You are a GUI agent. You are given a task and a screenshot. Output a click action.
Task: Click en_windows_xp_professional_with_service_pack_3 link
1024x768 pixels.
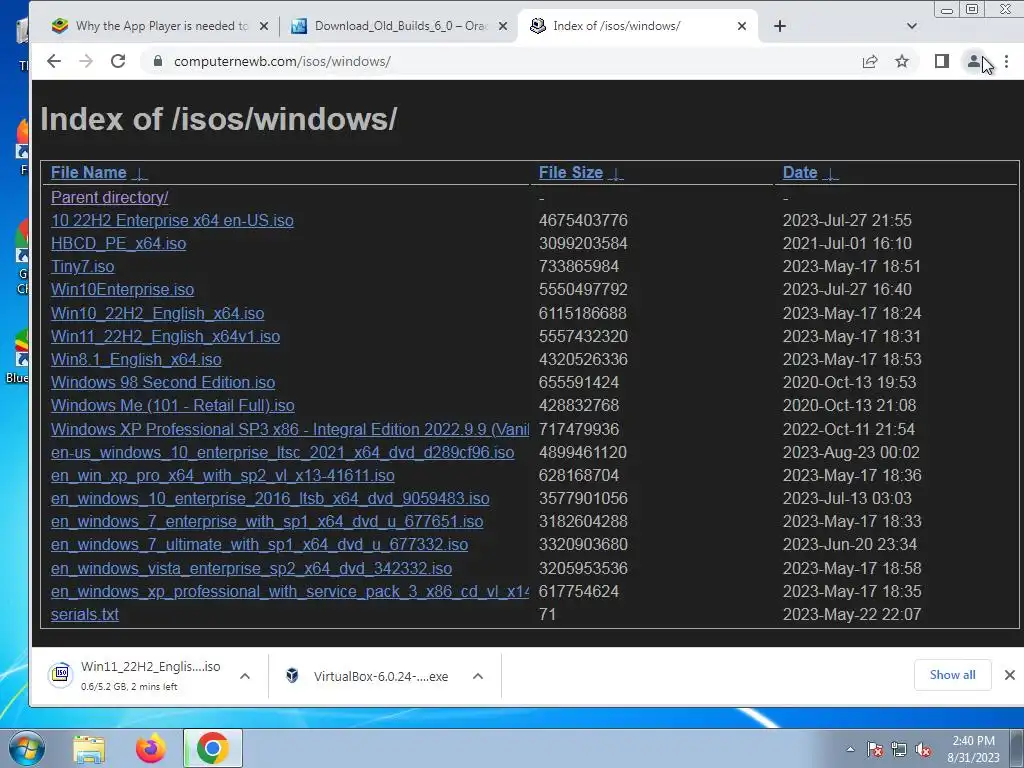290,591
